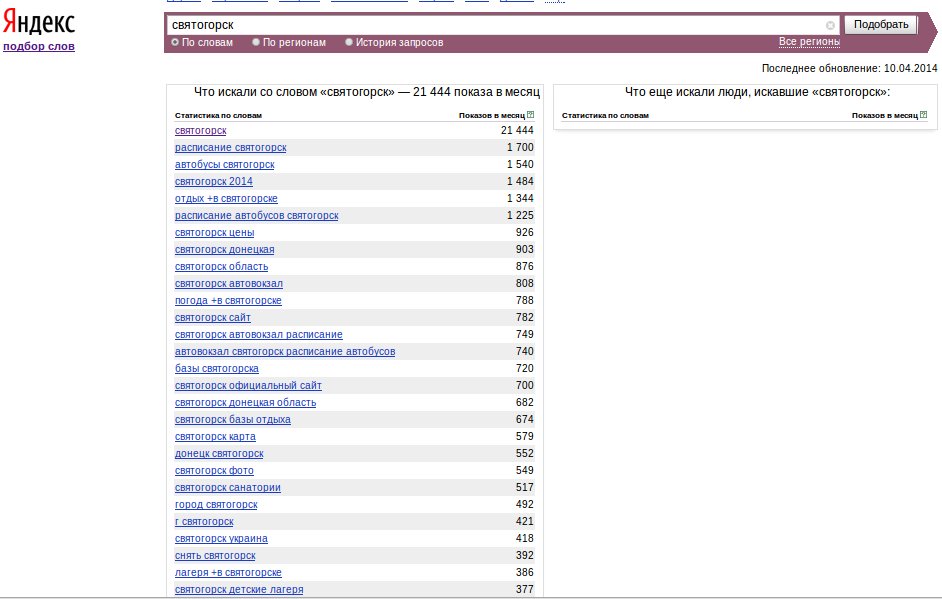Open the 'святогорск детские лагеря' link
Screen dimensions: 942x599
pyautogui.click(x=239, y=590)
